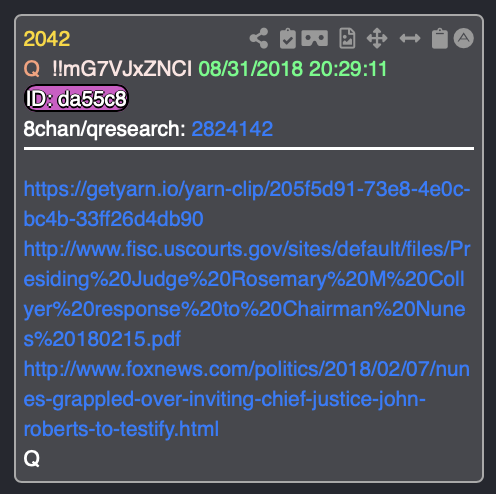
Task: Open the foxnews.com Nunes article link
Action: [x=247, y=399]
